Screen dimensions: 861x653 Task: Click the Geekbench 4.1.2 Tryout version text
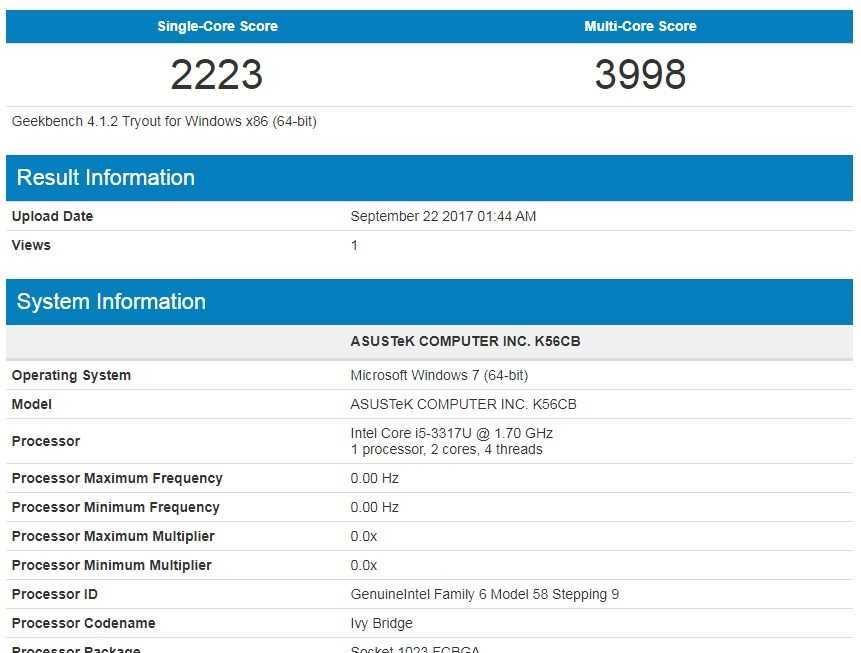click(x=164, y=121)
